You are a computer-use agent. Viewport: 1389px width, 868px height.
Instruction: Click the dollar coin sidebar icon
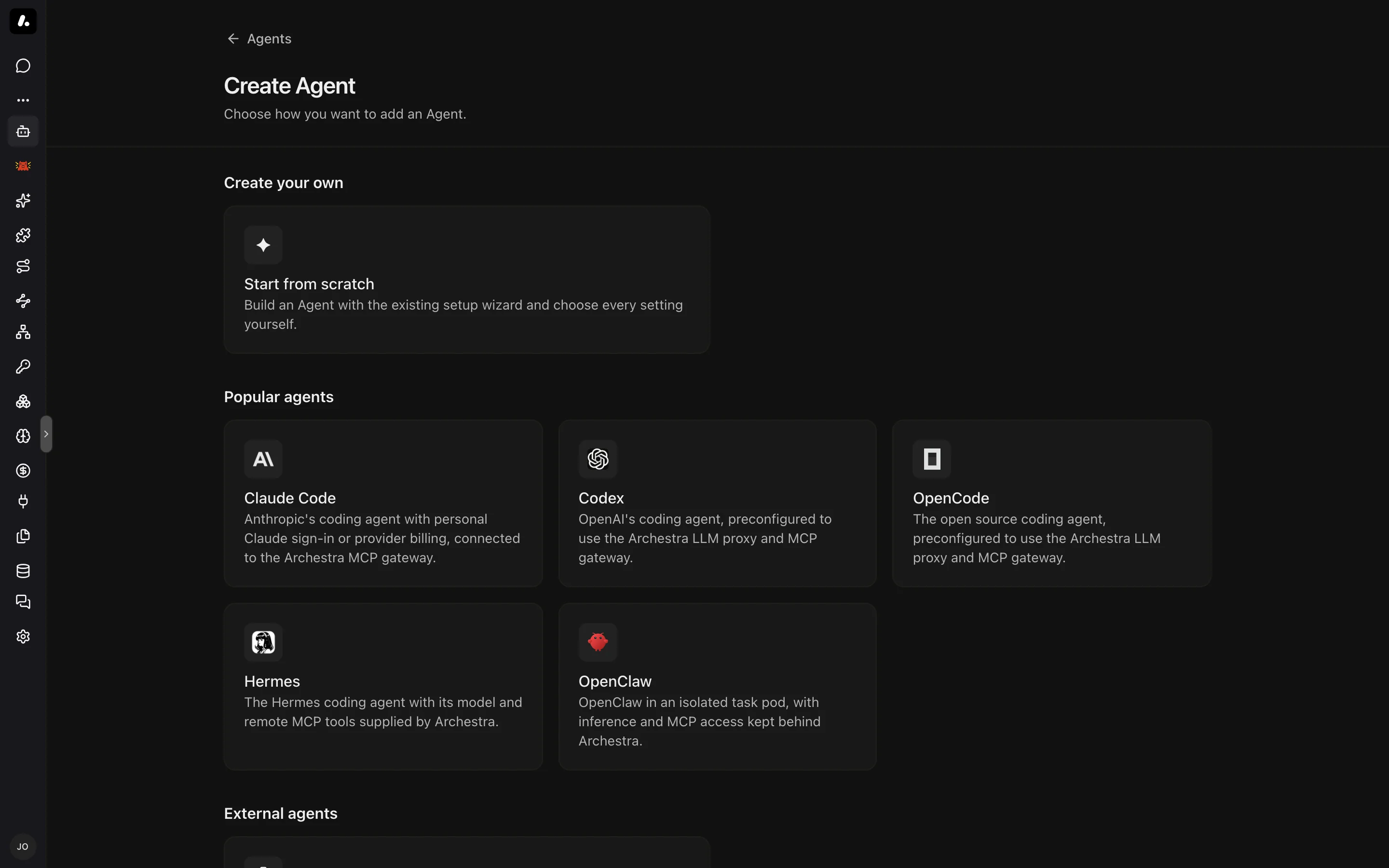[23, 471]
